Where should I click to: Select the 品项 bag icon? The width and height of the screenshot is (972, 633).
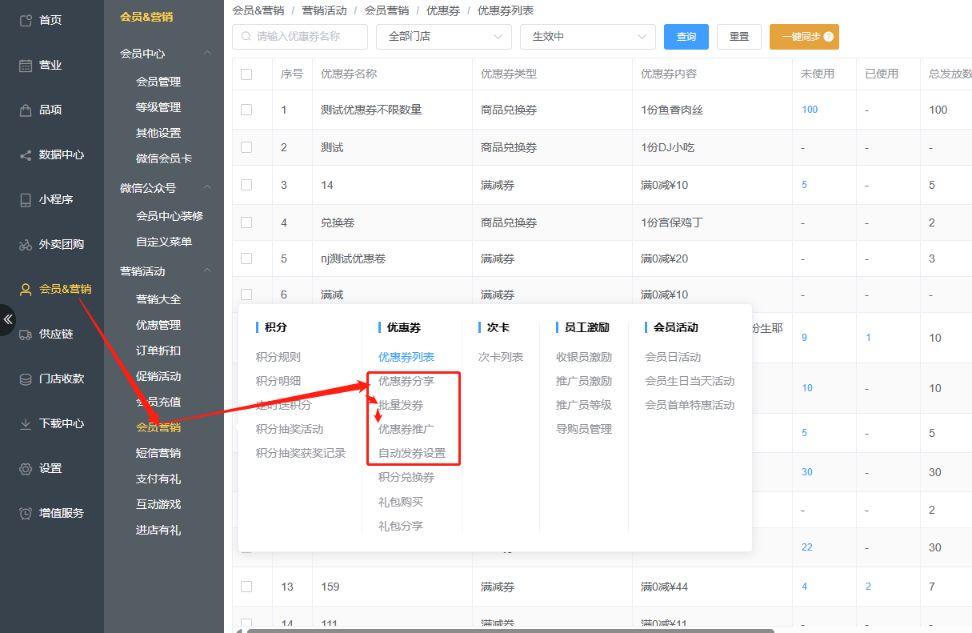tap(25, 110)
